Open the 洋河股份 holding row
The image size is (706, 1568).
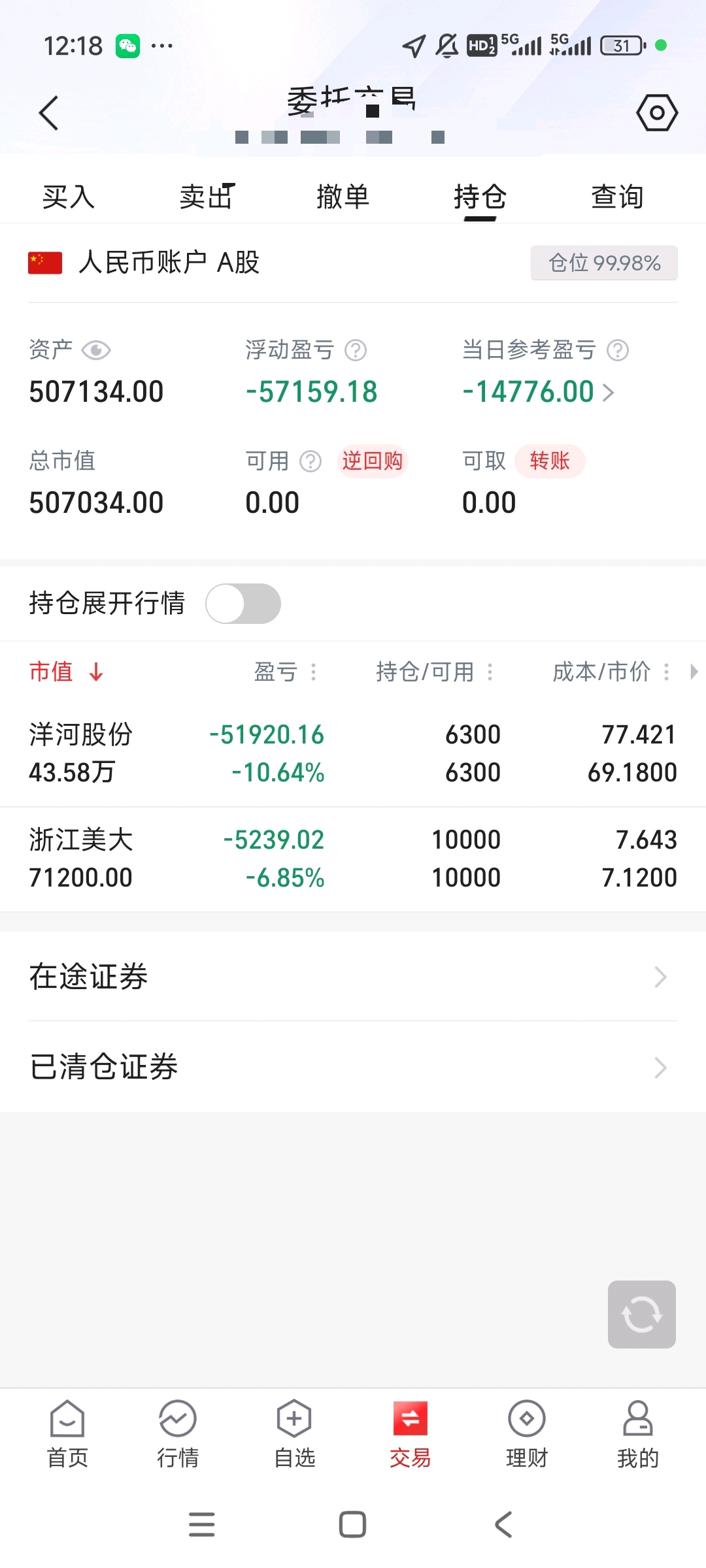(353, 753)
